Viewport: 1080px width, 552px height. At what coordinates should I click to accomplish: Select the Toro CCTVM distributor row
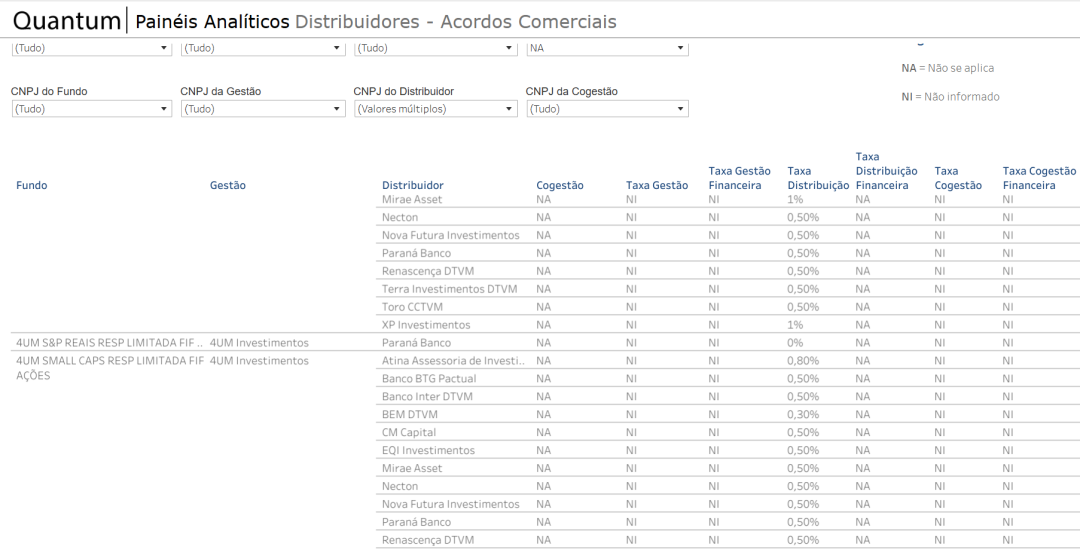(412, 307)
